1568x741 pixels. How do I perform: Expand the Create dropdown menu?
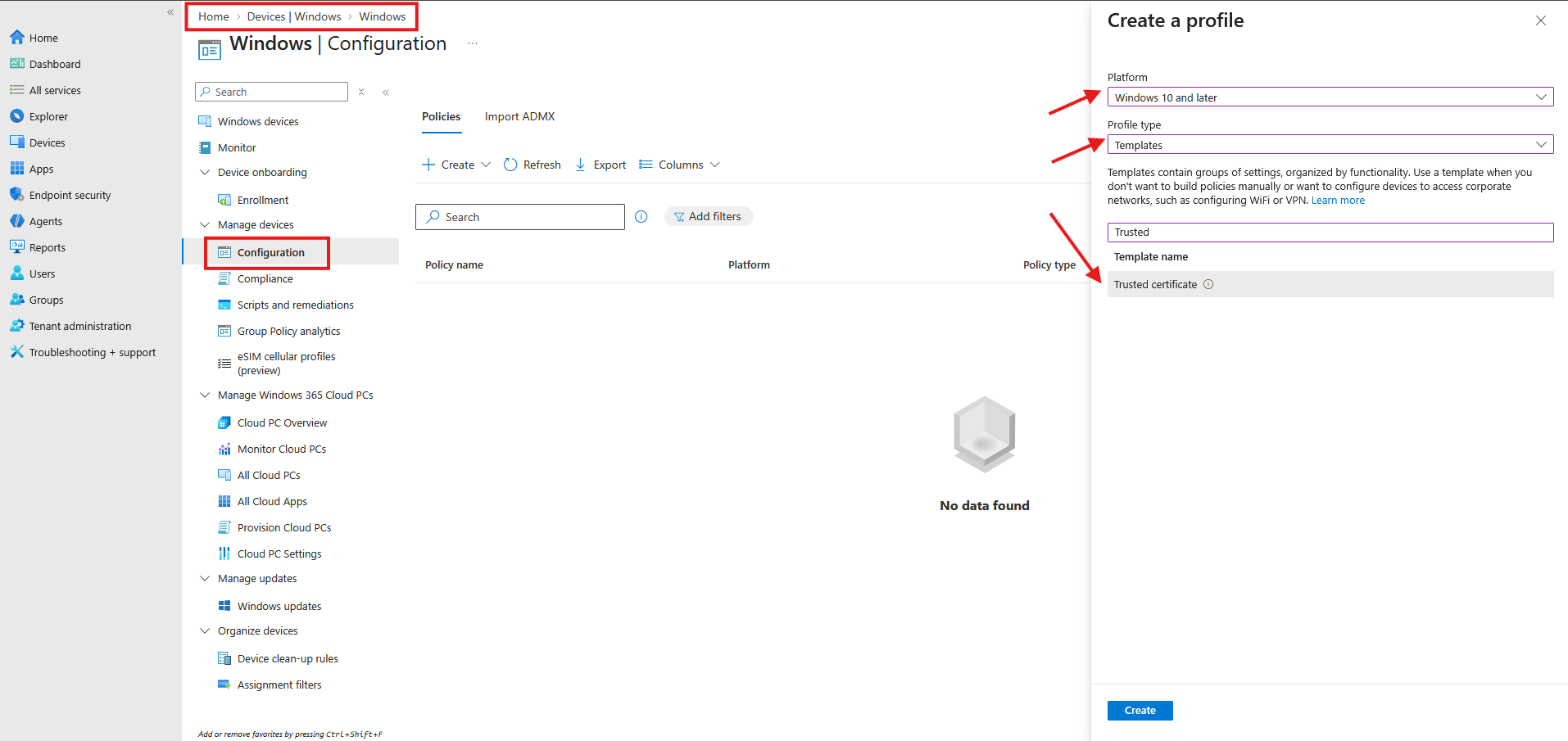coord(456,165)
